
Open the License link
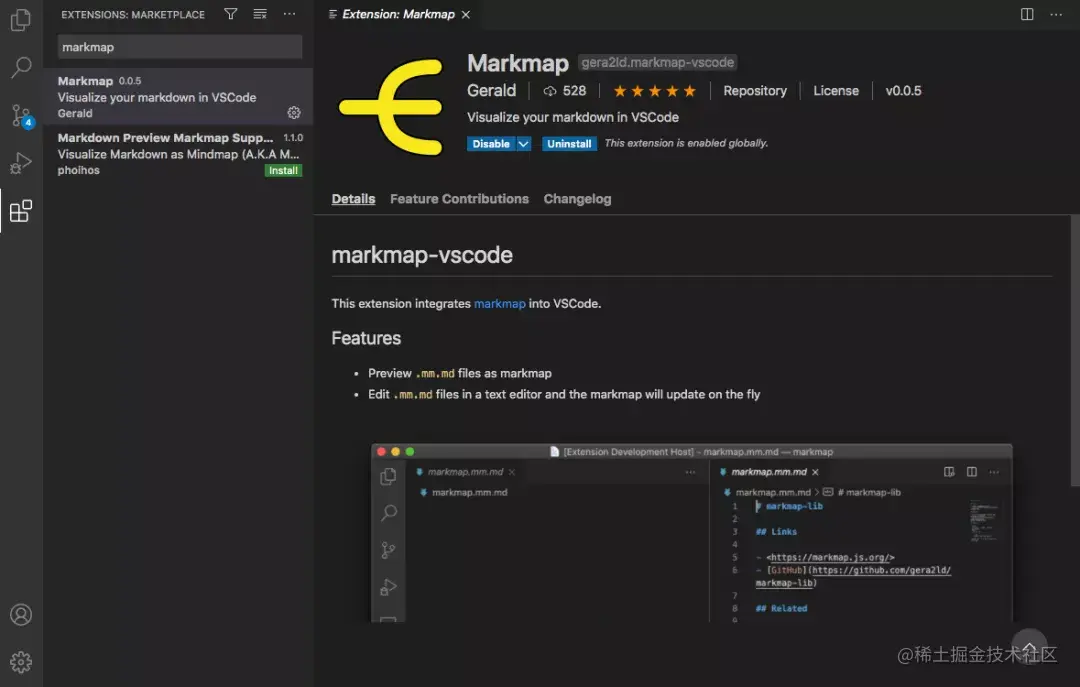835,91
